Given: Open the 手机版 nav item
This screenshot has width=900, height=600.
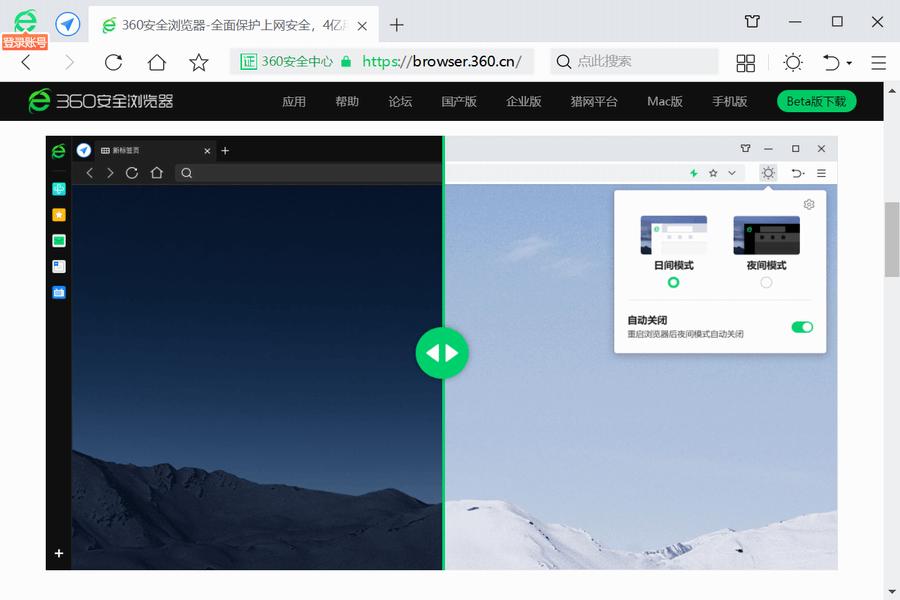Looking at the screenshot, I should click(730, 102).
